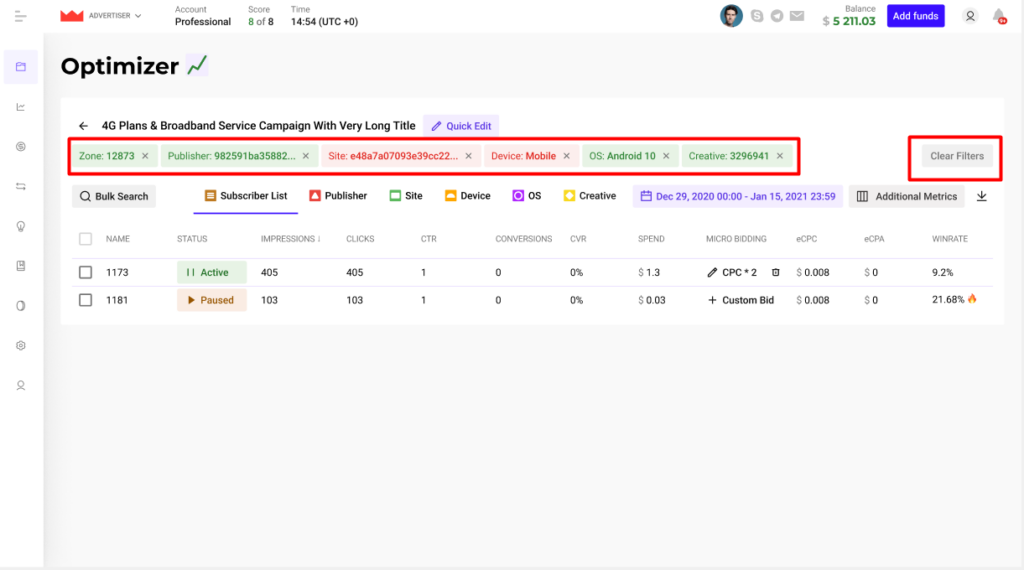The width and height of the screenshot is (1024, 570).
Task: Open the profile sidebar icon
Action: tap(21, 385)
